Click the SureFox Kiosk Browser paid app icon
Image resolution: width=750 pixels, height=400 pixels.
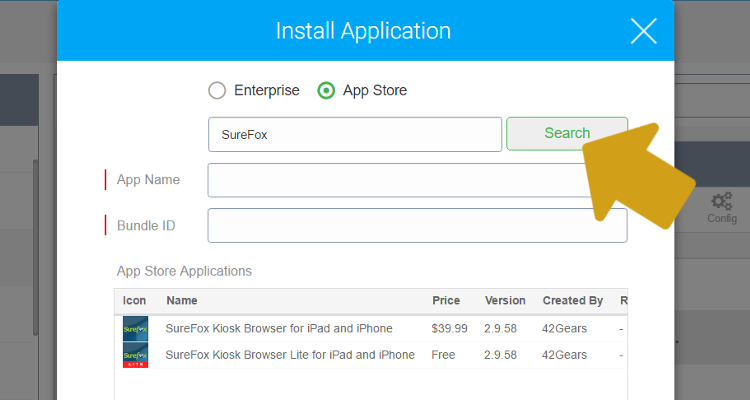tap(135, 328)
